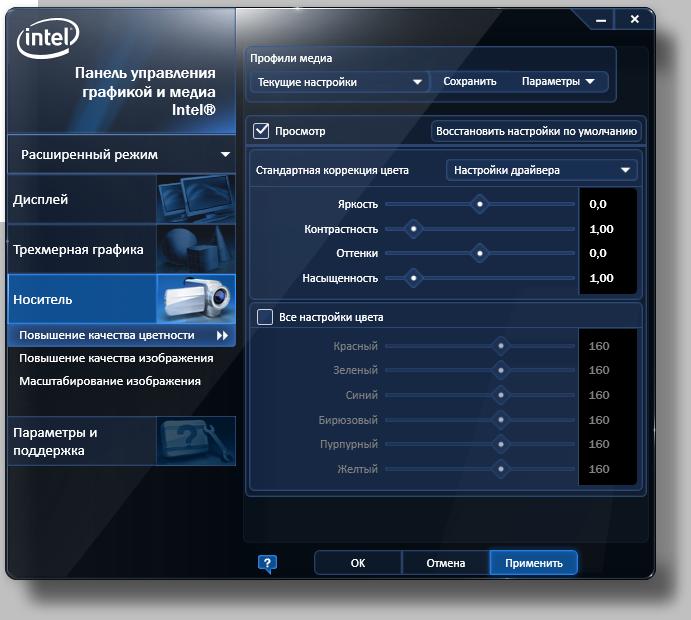
Task: Click the wrench support icon
Action: coord(196,441)
